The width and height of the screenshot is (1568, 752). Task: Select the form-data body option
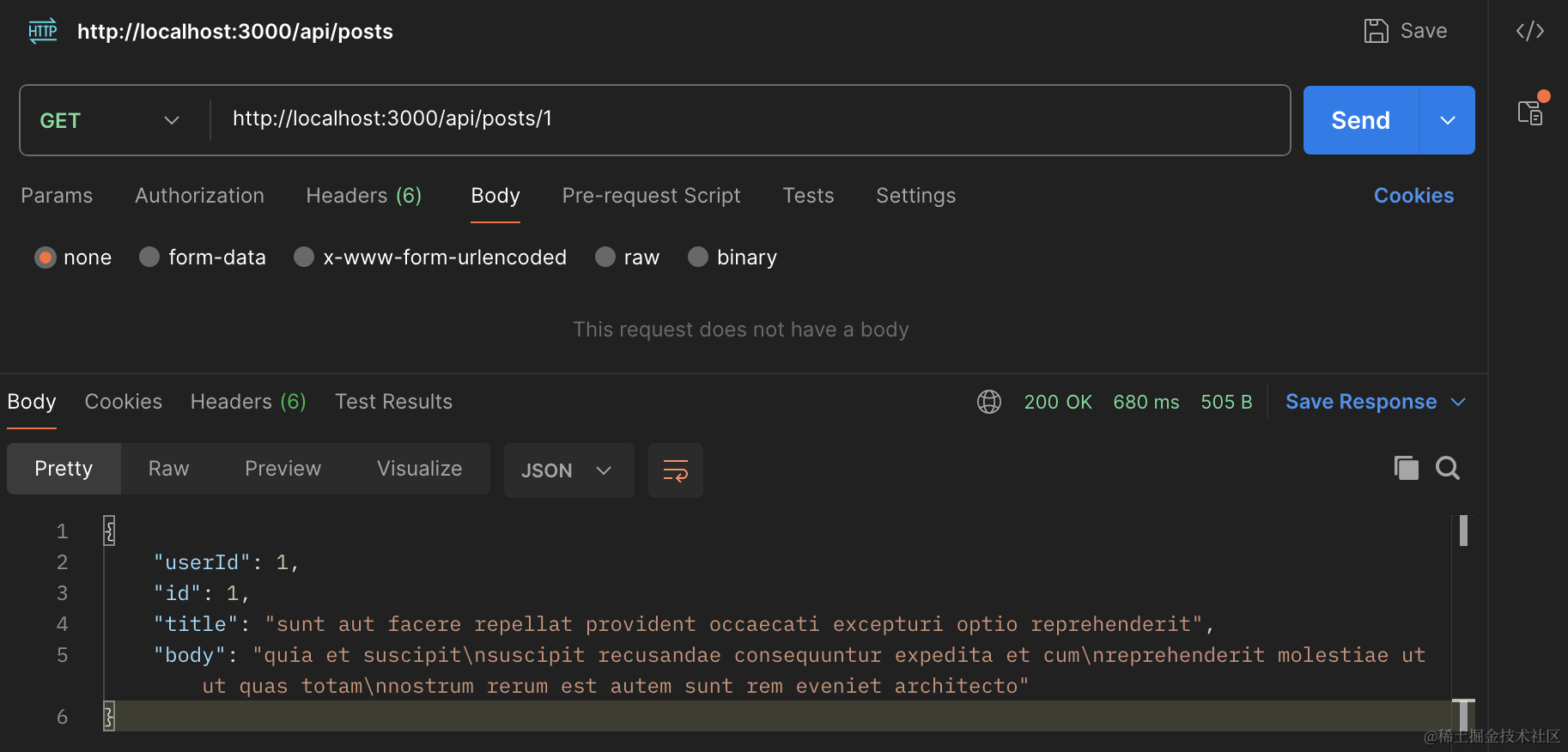click(150, 258)
